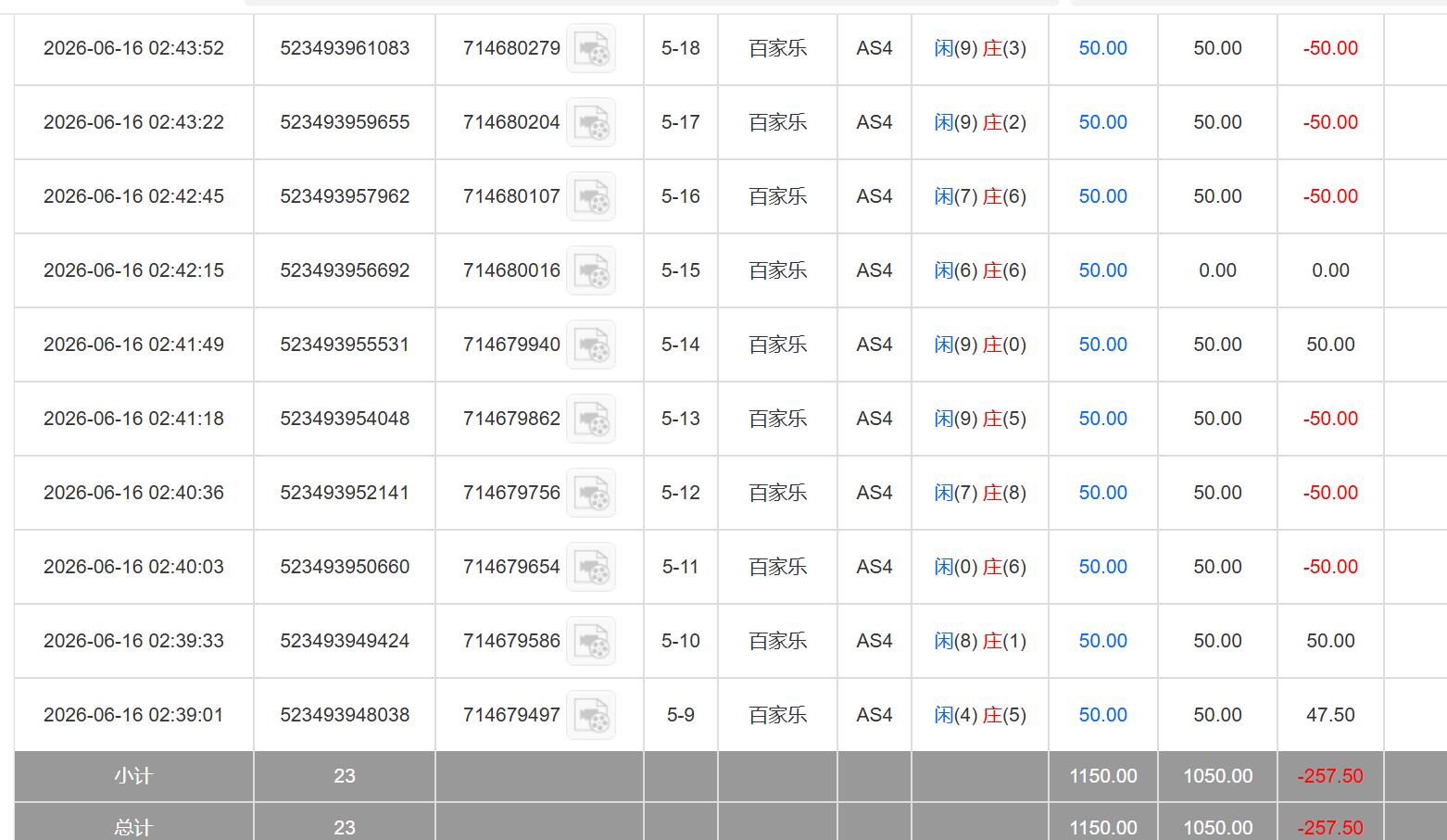Open video replay icon for round 714680279
Image resolution: width=1447 pixels, height=840 pixels.
pos(591,48)
